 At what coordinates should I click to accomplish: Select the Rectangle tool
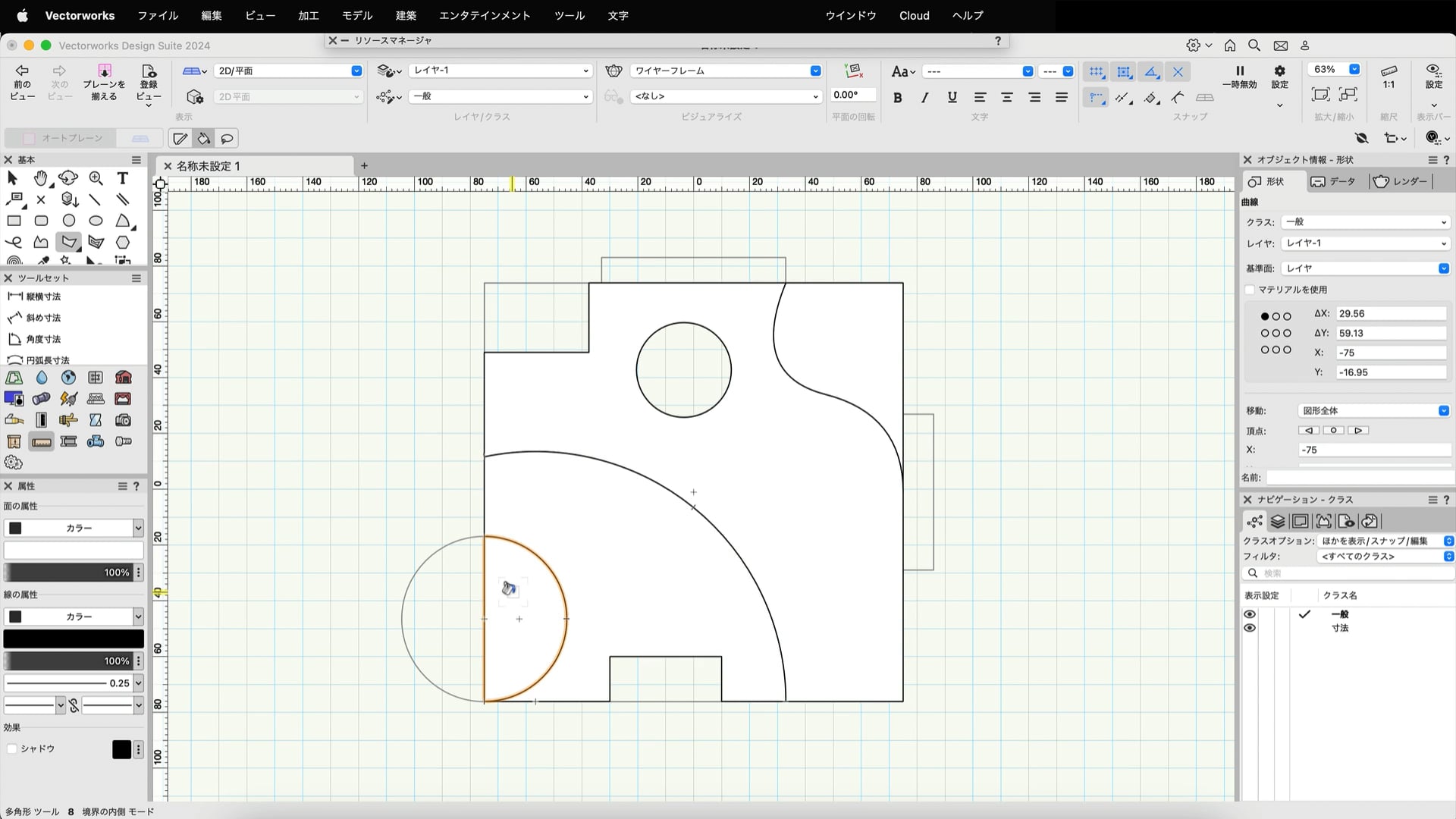click(14, 221)
